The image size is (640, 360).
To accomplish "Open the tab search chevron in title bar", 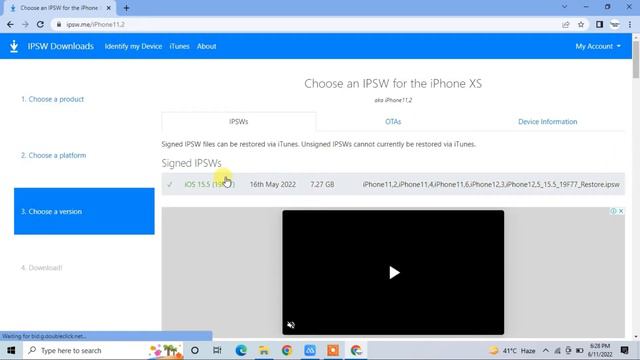I will [564, 7].
